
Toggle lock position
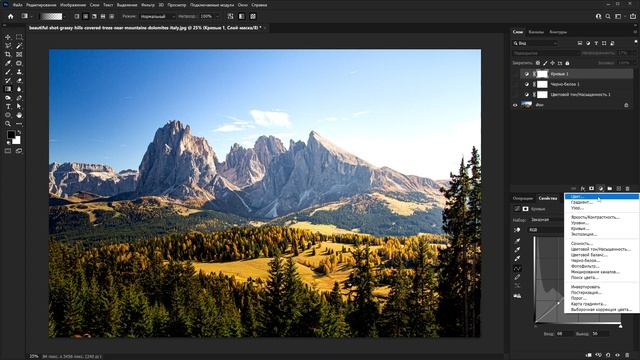[x=553, y=63]
